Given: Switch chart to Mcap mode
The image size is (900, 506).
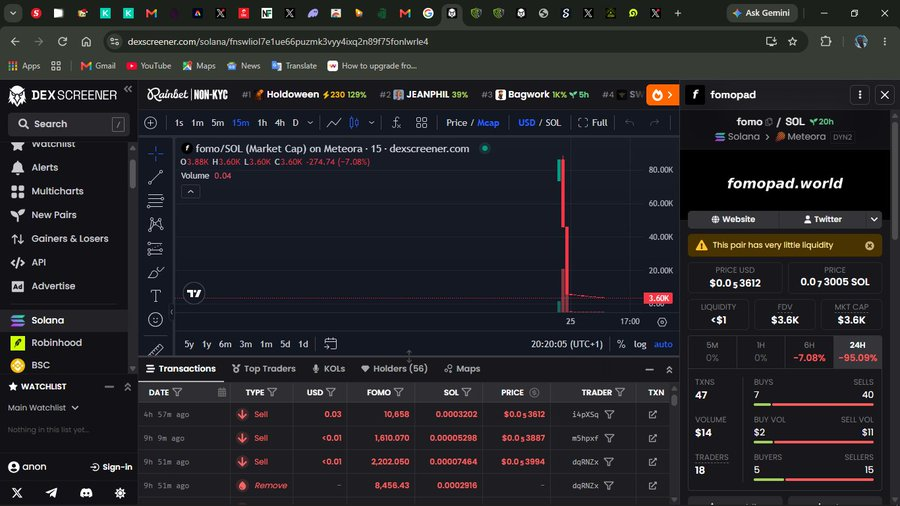Looking at the screenshot, I should click(488, 123).
